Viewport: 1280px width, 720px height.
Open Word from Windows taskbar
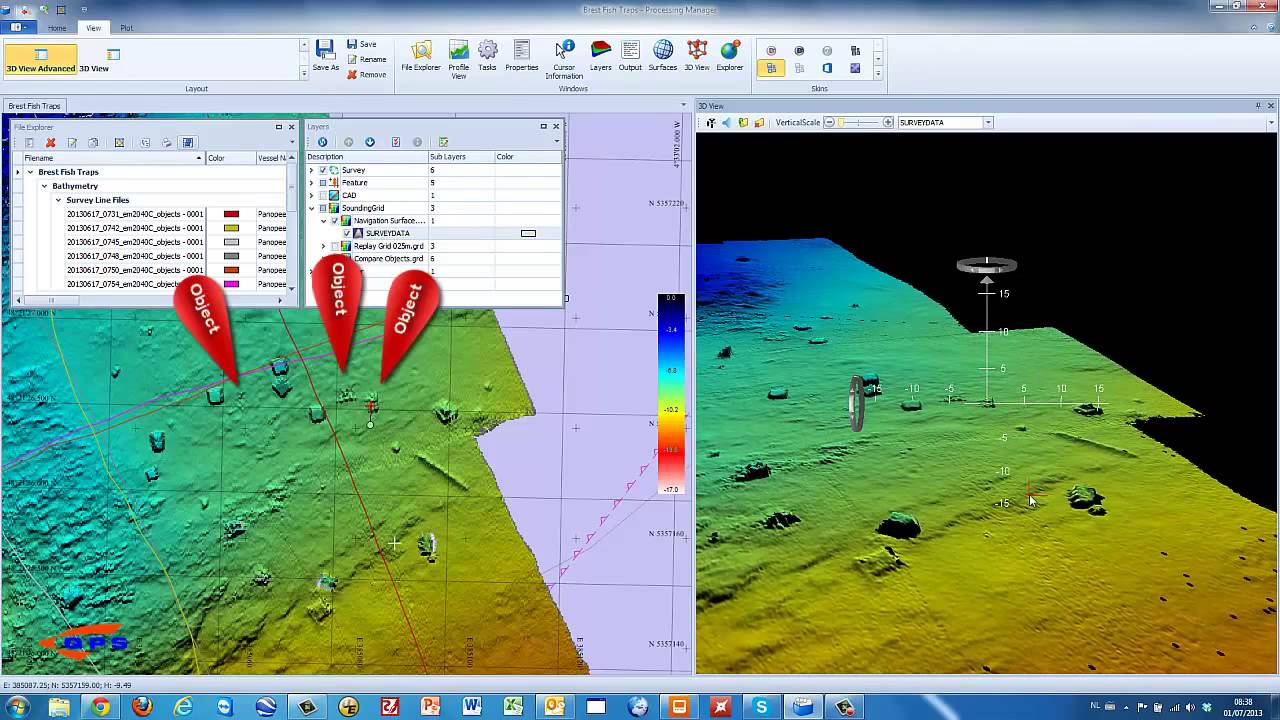coord(471,707)
